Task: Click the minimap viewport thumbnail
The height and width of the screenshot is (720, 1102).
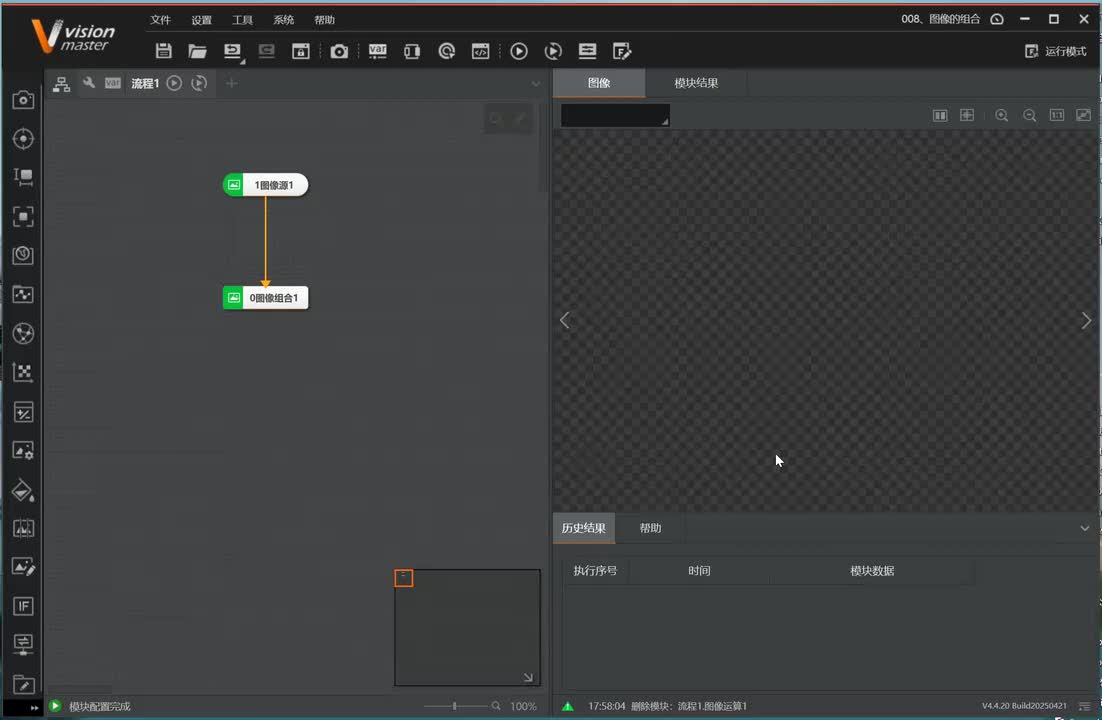Action: click(x=403, y=578)
